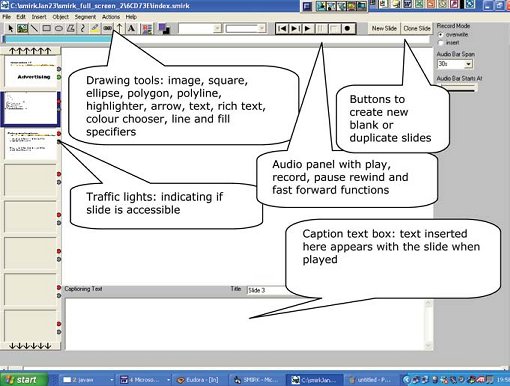The image size is (510, 386).
Task: Open the colour chooser grid icon
Action: point(147,29)
